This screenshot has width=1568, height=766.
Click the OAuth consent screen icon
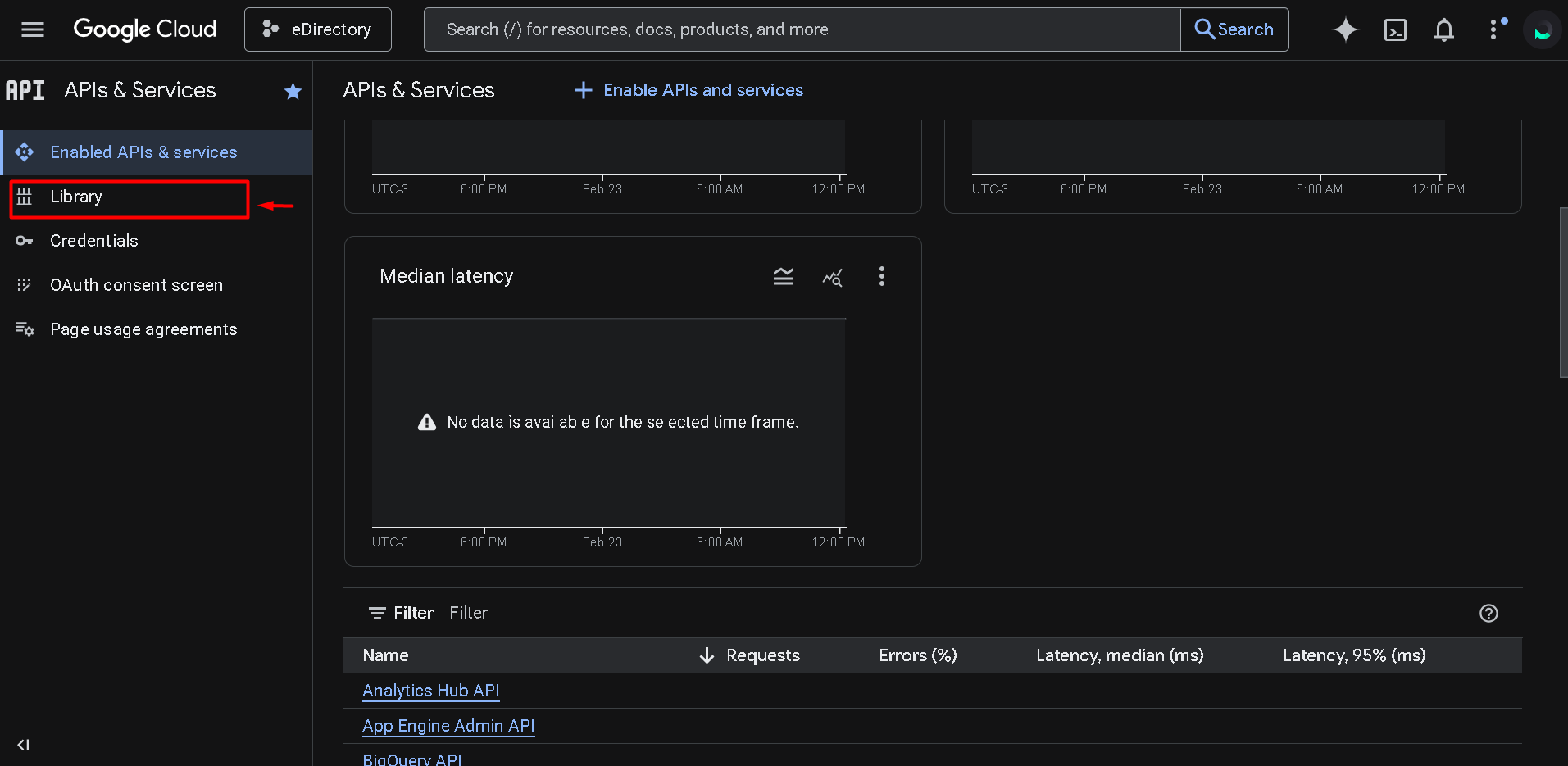(x=25, y=285)
